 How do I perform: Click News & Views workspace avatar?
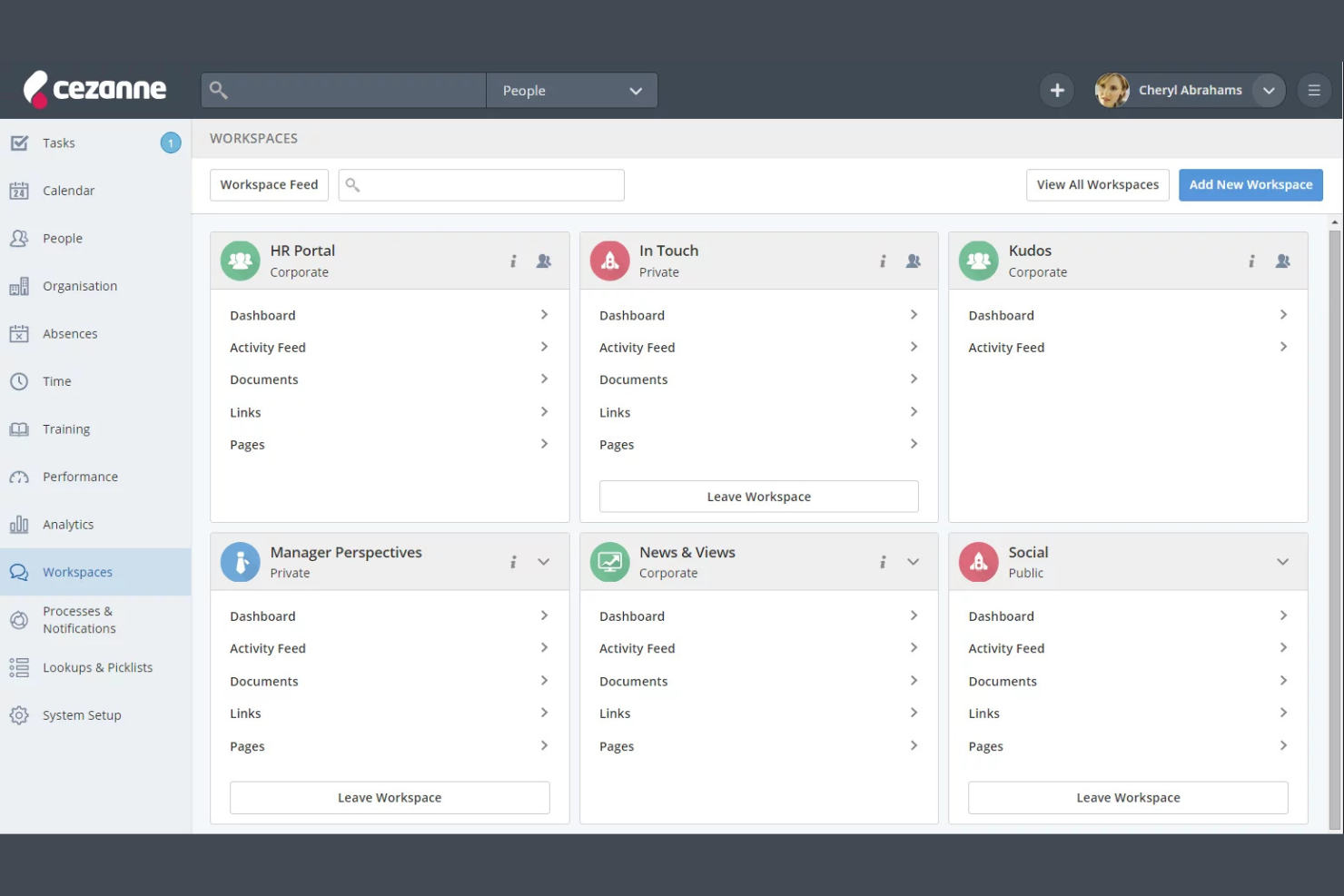click(610, 562)
